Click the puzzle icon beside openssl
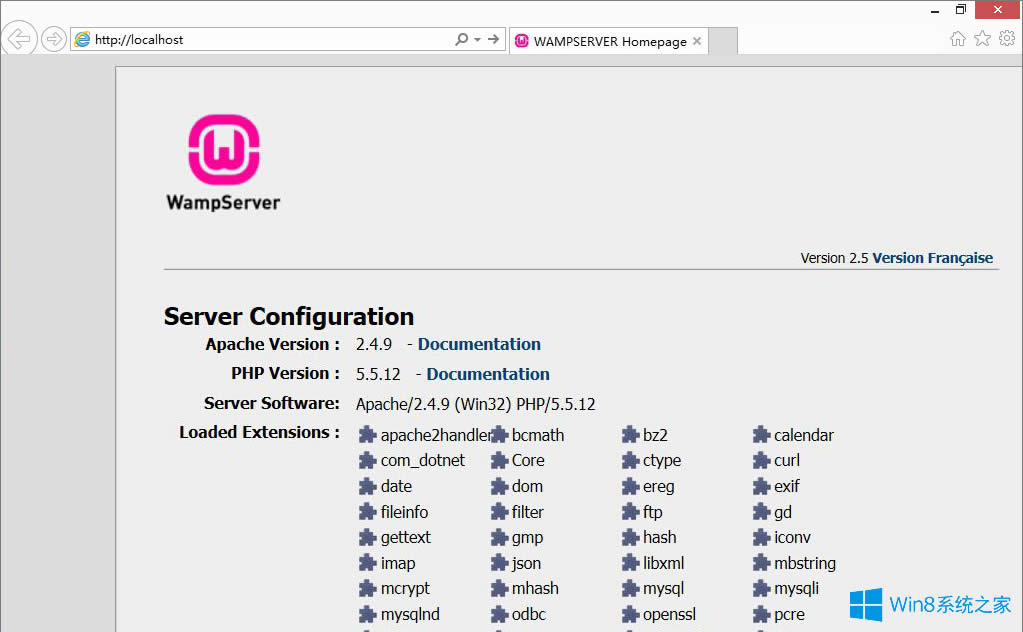Viewport: 1023px width, 632px height. pos(630,615)
